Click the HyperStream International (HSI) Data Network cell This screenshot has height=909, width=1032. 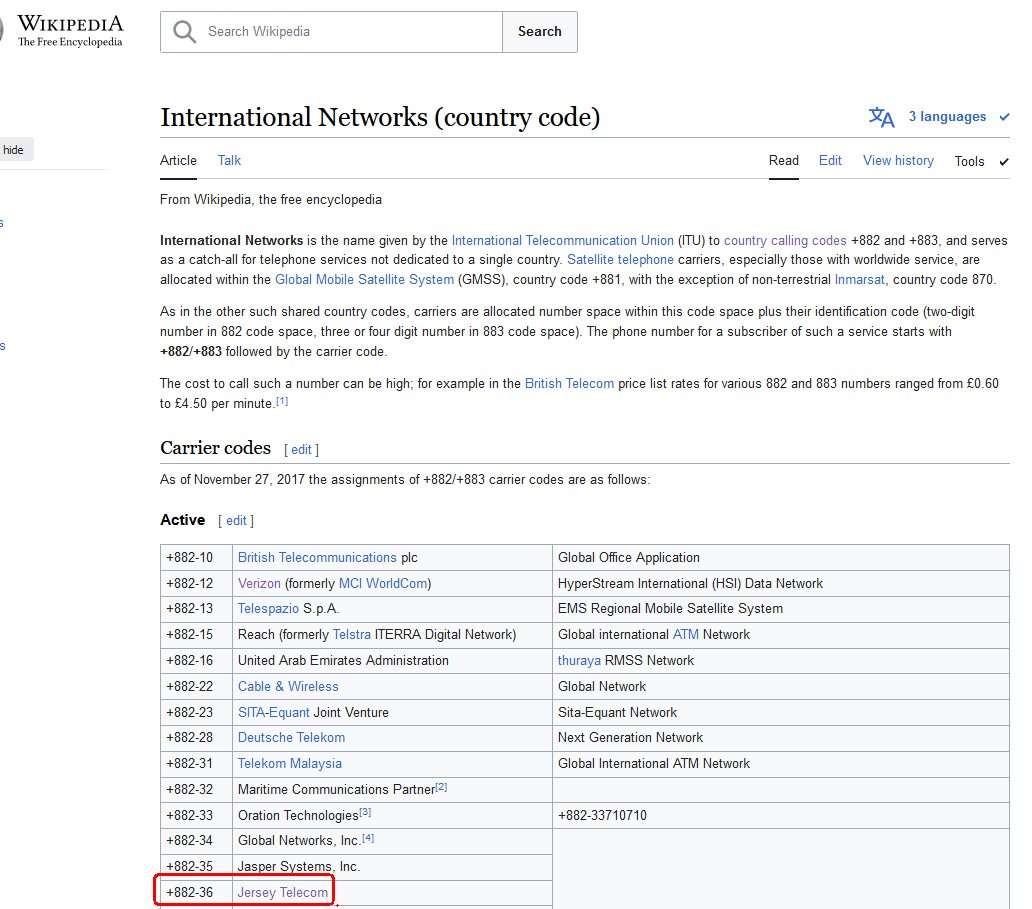(781, 583)
